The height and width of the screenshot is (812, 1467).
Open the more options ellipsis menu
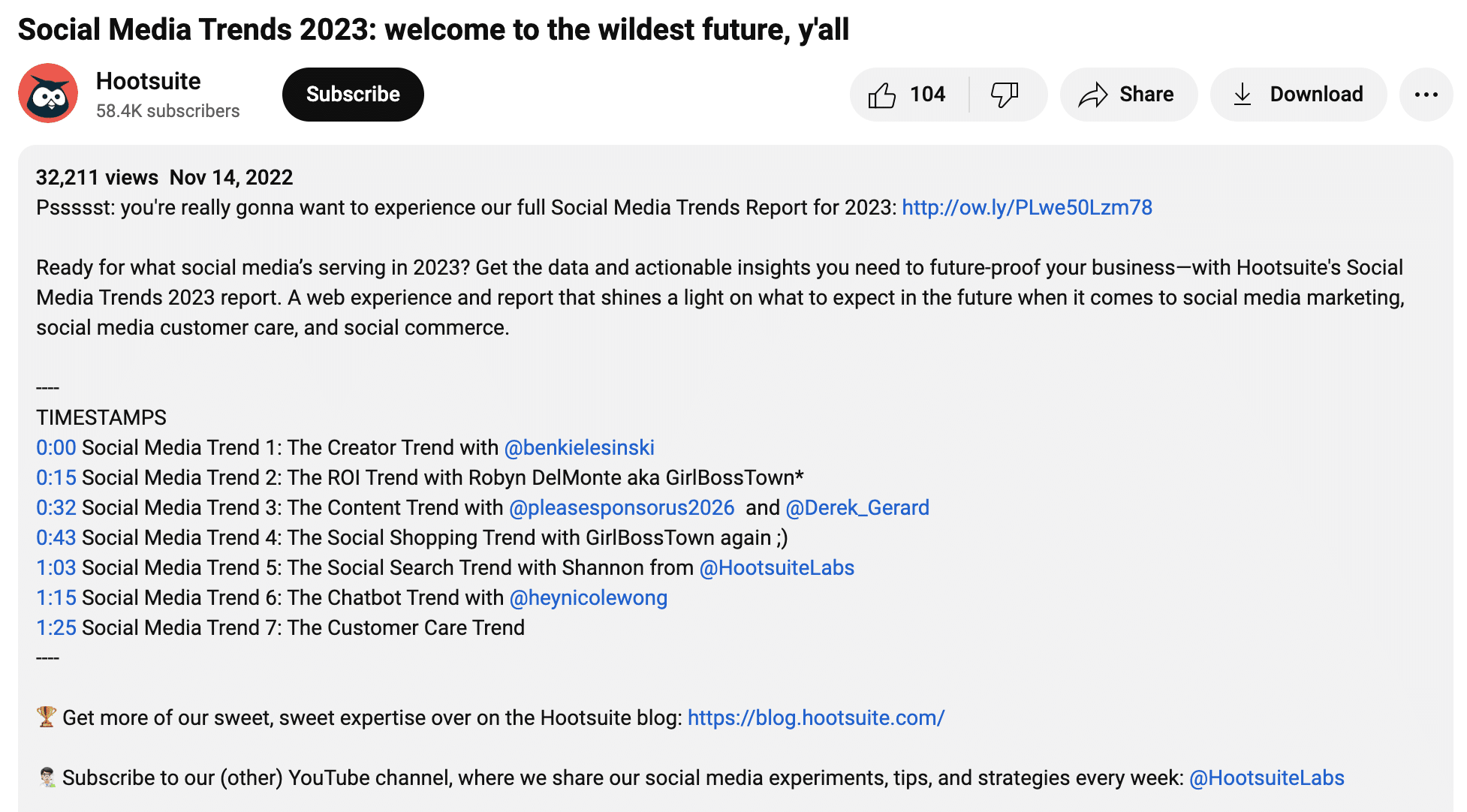pos(1426,95)
